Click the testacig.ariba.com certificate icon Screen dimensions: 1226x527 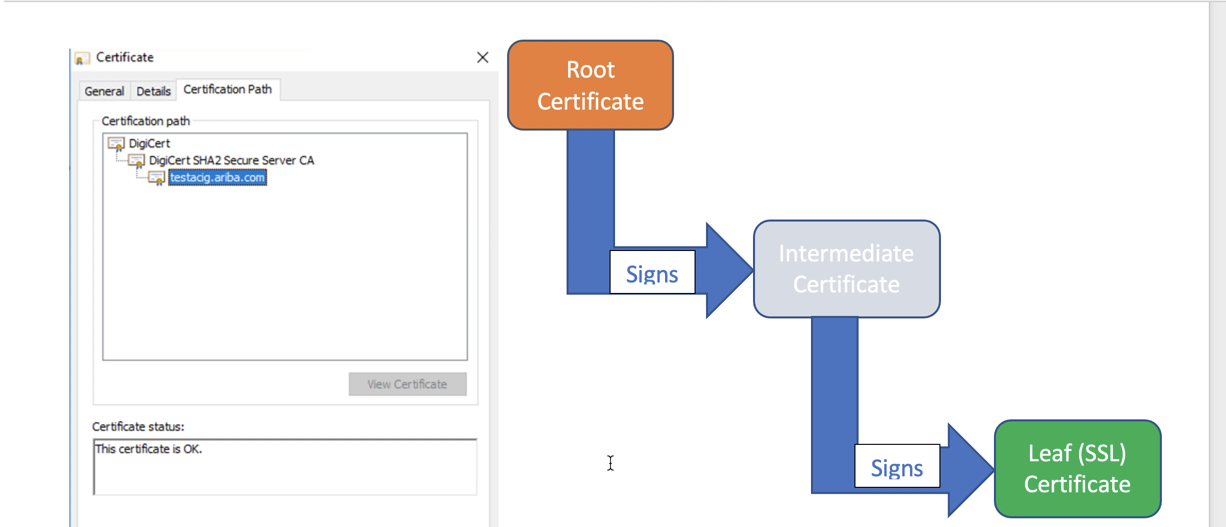coord(156,178)
